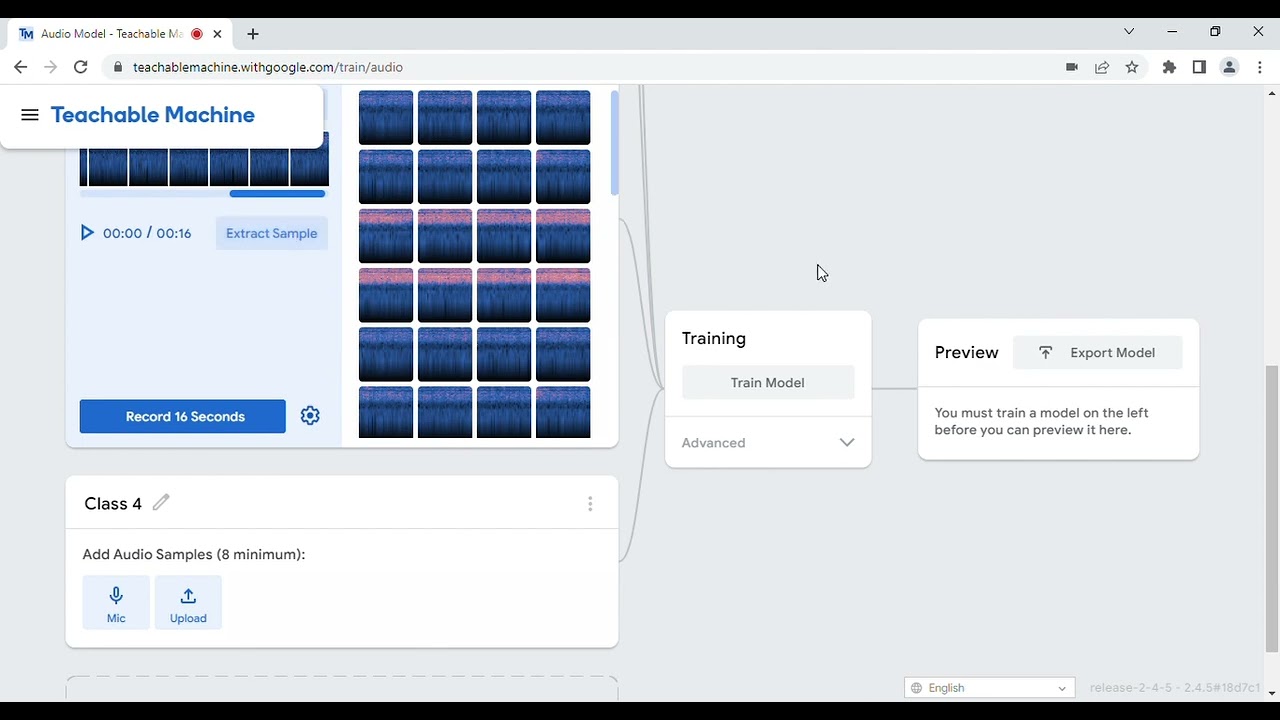
Task: Click the samples list scrollbar
Action: [x=614, y=143]
